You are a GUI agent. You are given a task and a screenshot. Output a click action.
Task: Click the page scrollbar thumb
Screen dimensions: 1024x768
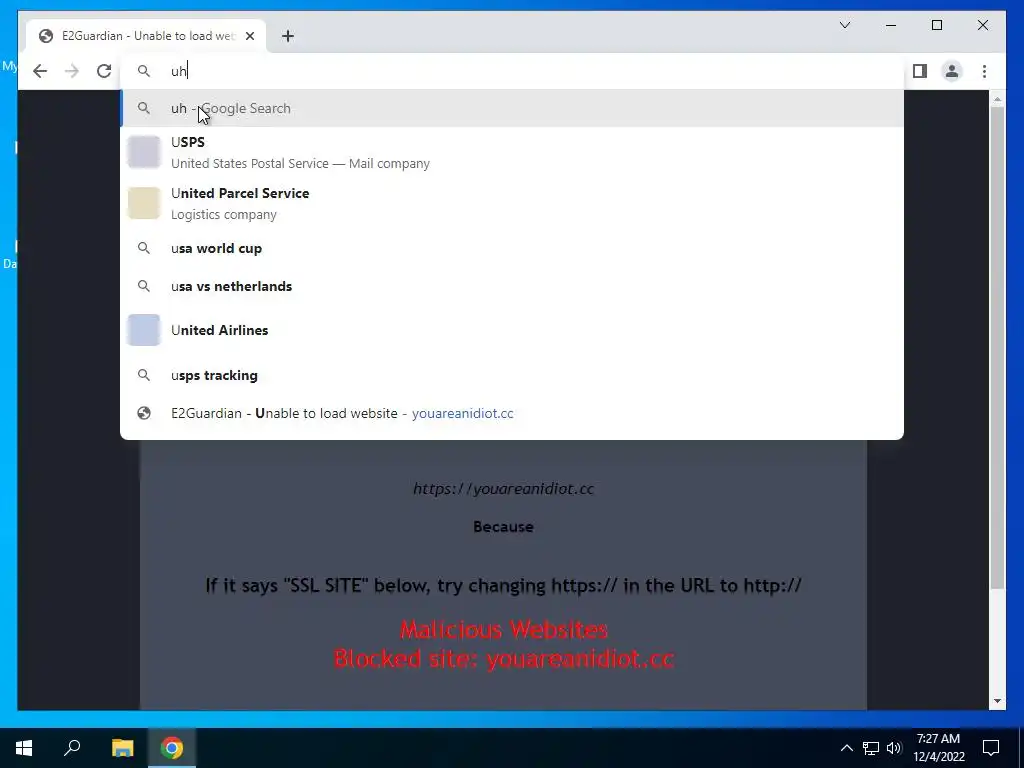coord(997,347)
